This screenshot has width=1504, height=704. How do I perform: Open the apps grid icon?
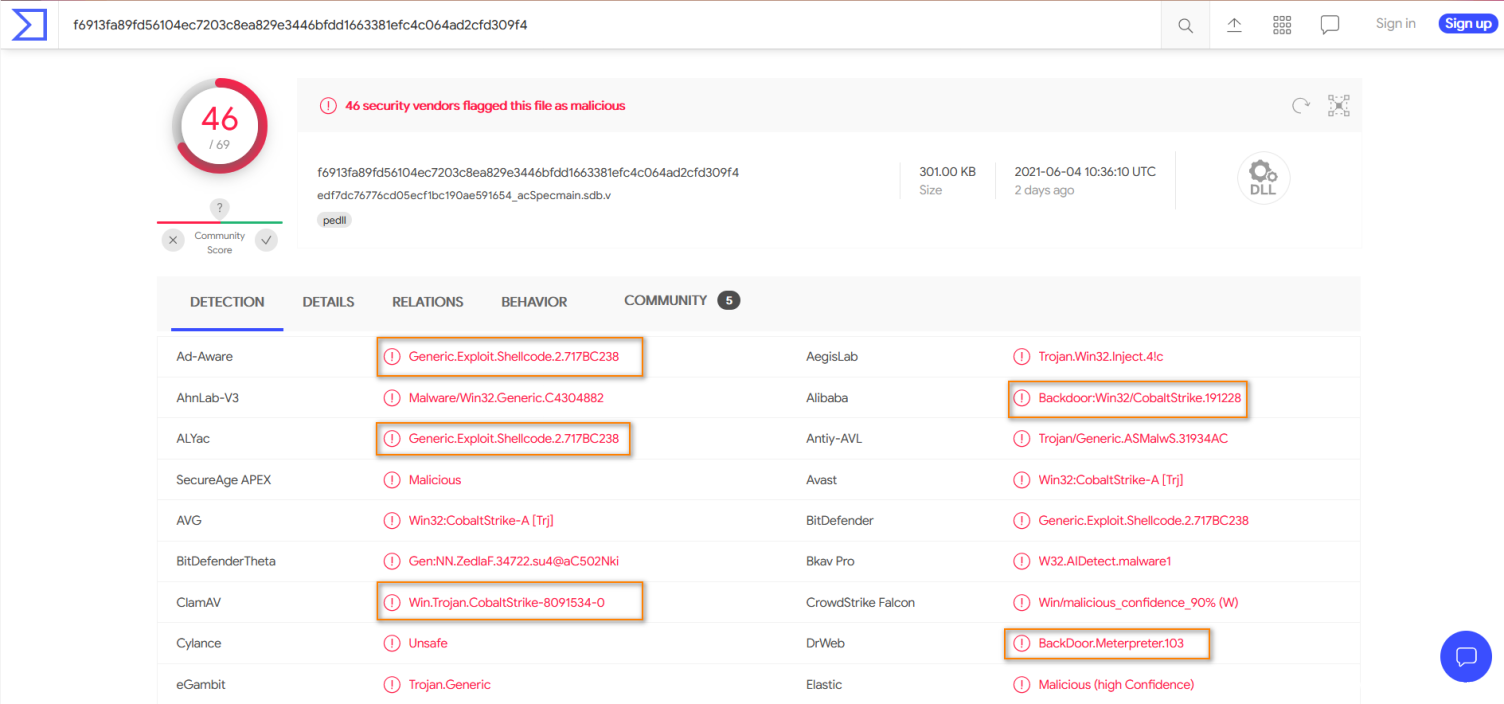coord(1282,25)
